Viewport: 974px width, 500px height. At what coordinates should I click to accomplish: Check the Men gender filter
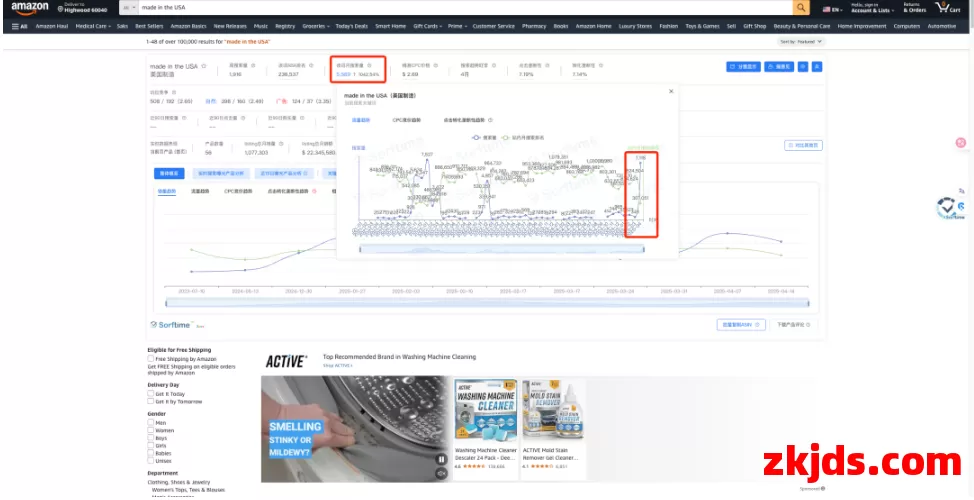151,422
